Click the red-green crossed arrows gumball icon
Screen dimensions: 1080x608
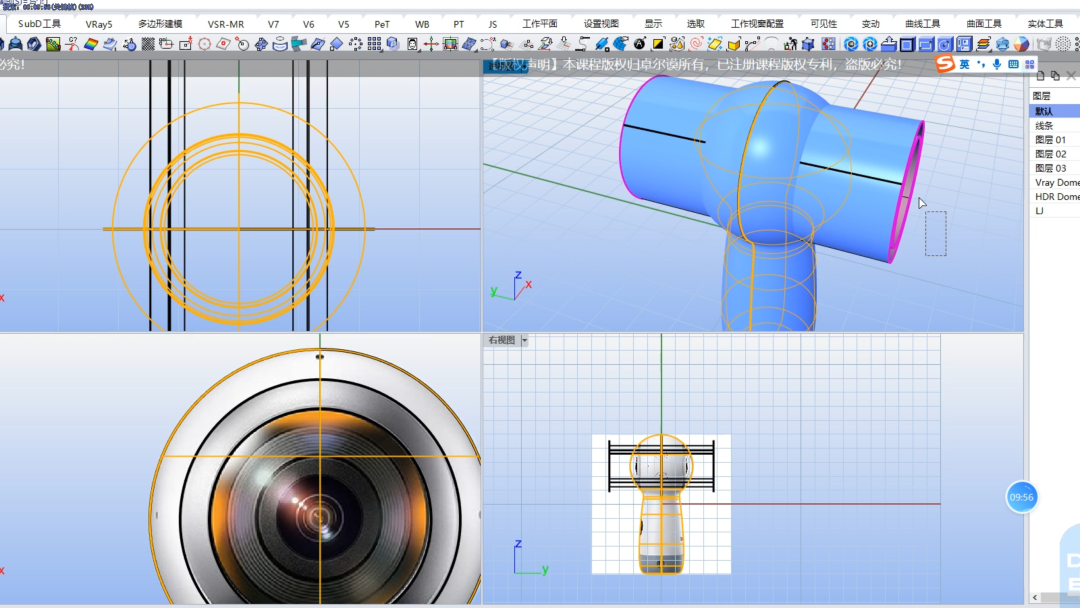point(431,44)
